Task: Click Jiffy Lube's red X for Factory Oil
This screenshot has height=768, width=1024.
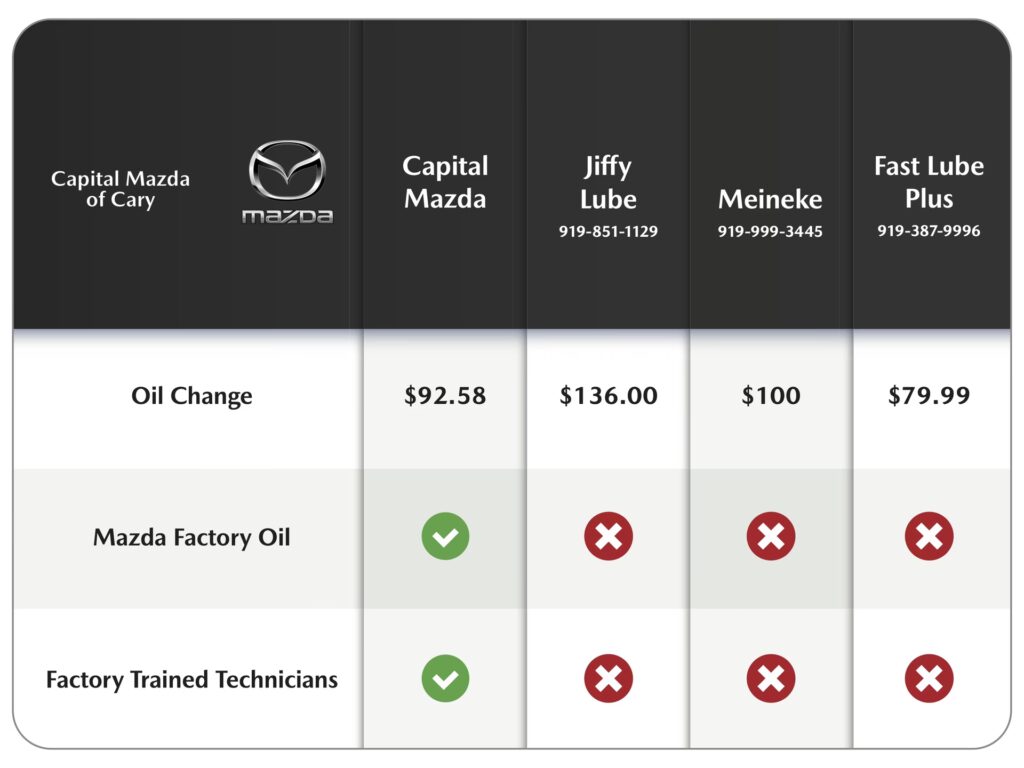Action: click(608, 537)
